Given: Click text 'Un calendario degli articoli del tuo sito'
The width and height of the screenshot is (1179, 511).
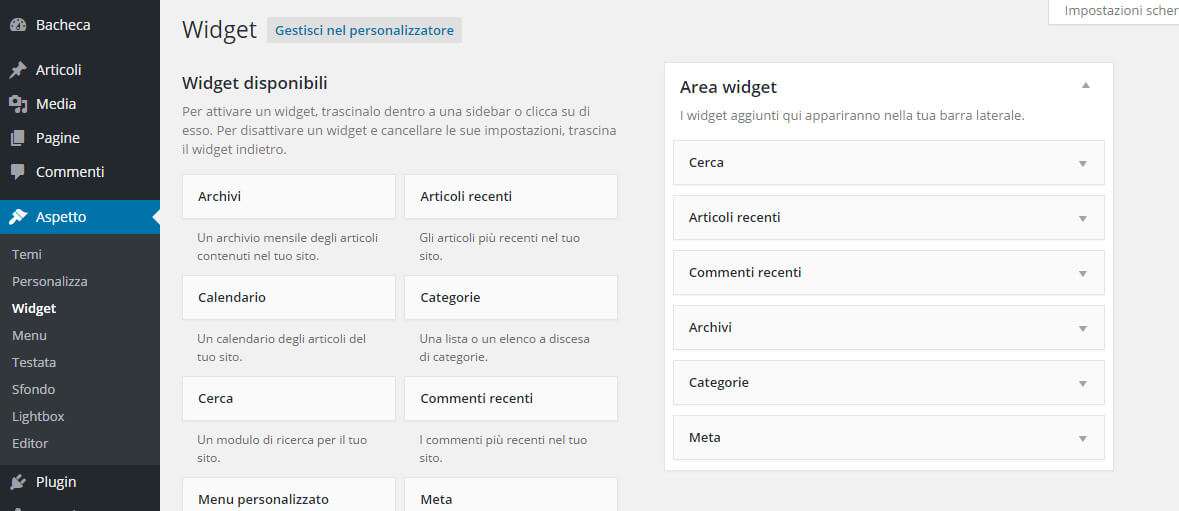Looking at the screenshot, I should pyautogui.click(x=281, y=348).
